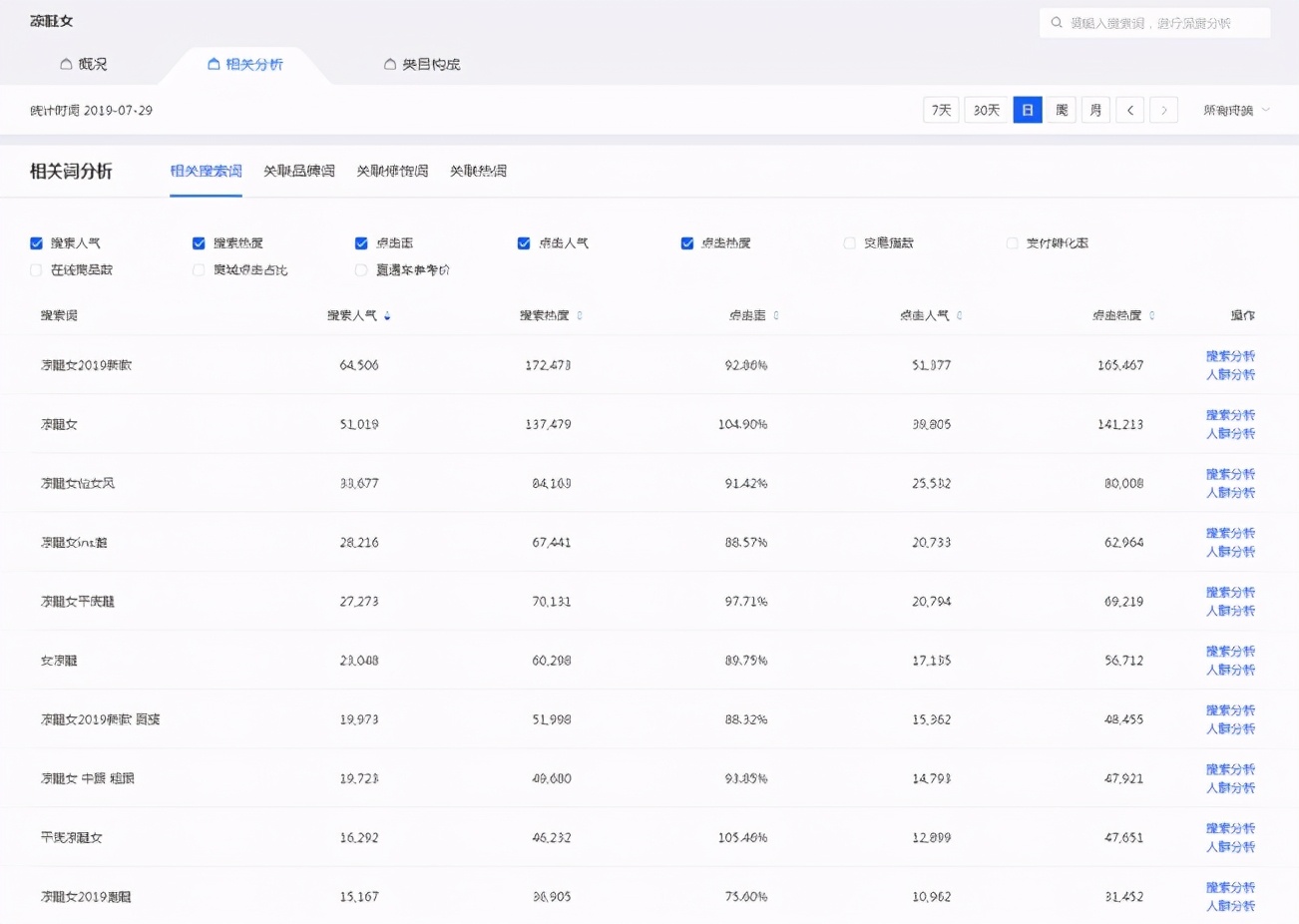
Task: Uncheck the 搜索人气 checkbox
Action: (x=37, y=243)
